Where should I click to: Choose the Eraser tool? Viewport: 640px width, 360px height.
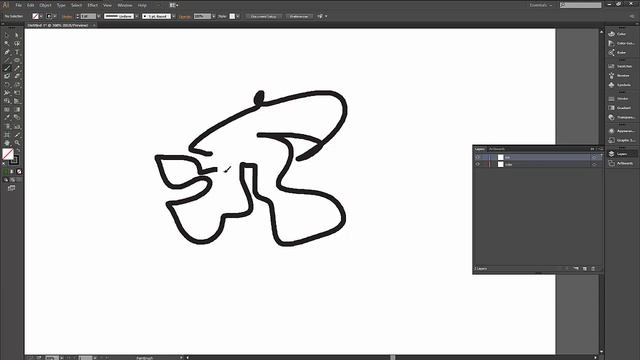(17, 76)
